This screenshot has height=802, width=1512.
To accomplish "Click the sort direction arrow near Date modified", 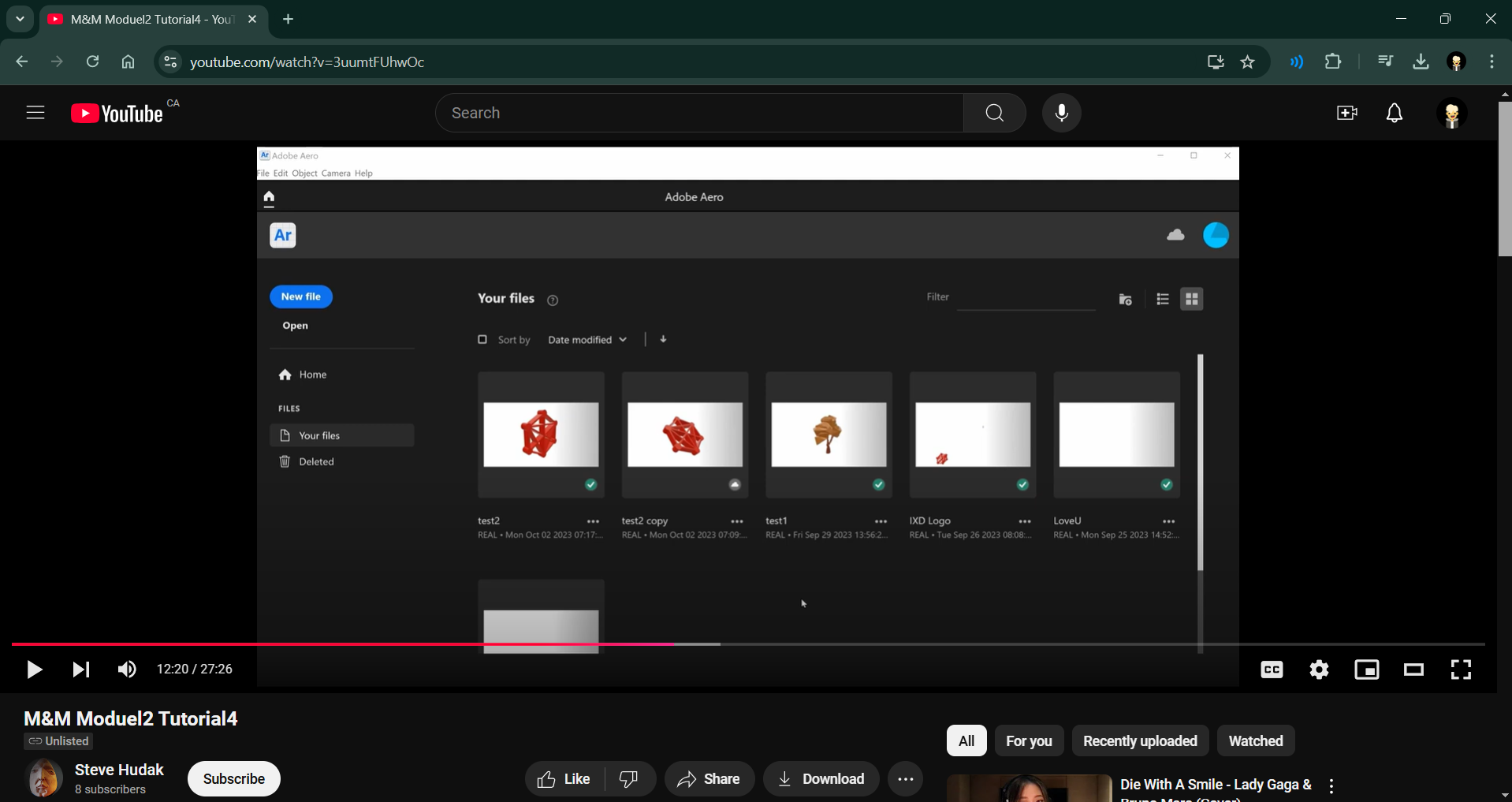I will click(x=663, y=339).
